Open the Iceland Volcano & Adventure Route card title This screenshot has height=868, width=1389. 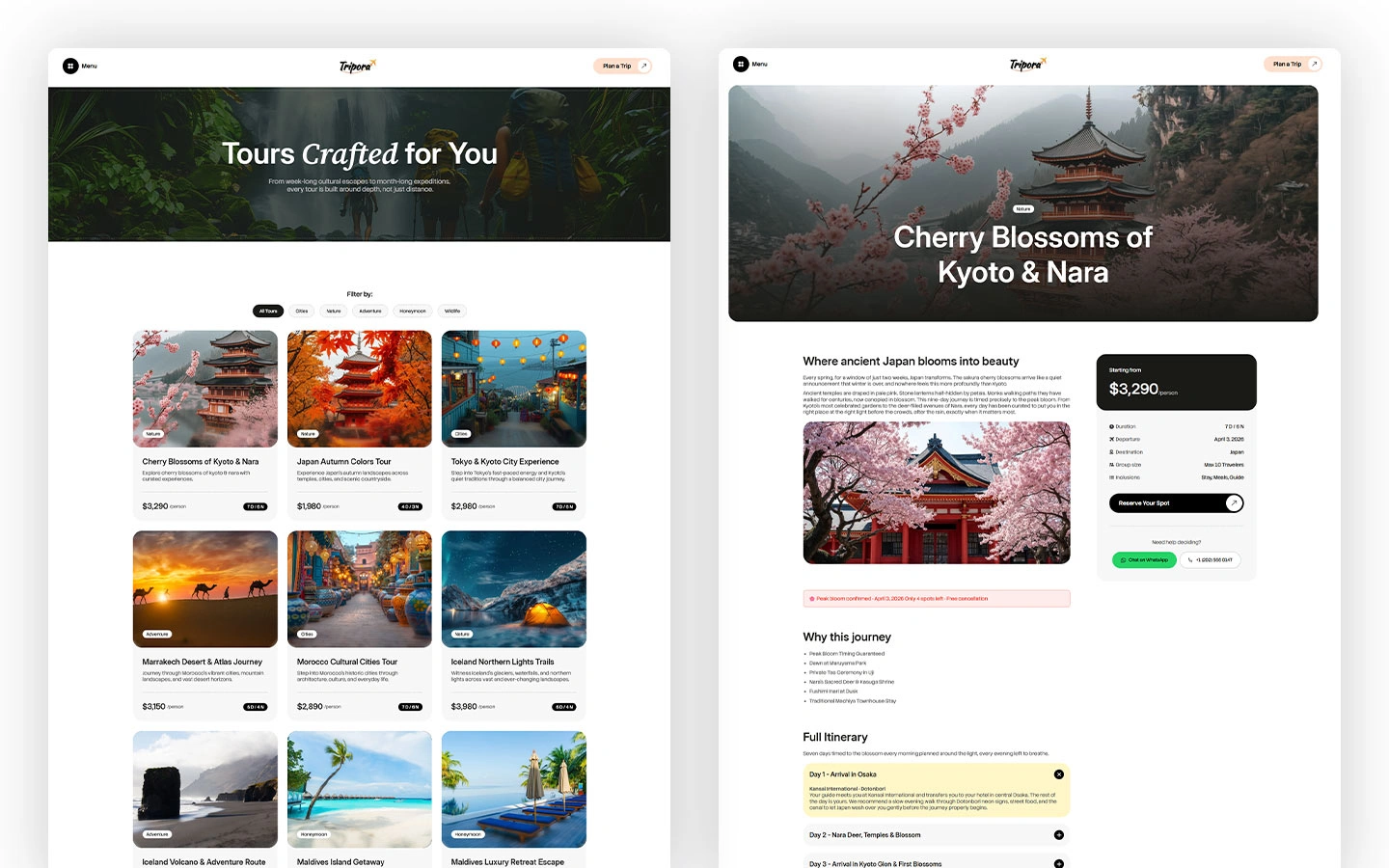click(204, 862)
